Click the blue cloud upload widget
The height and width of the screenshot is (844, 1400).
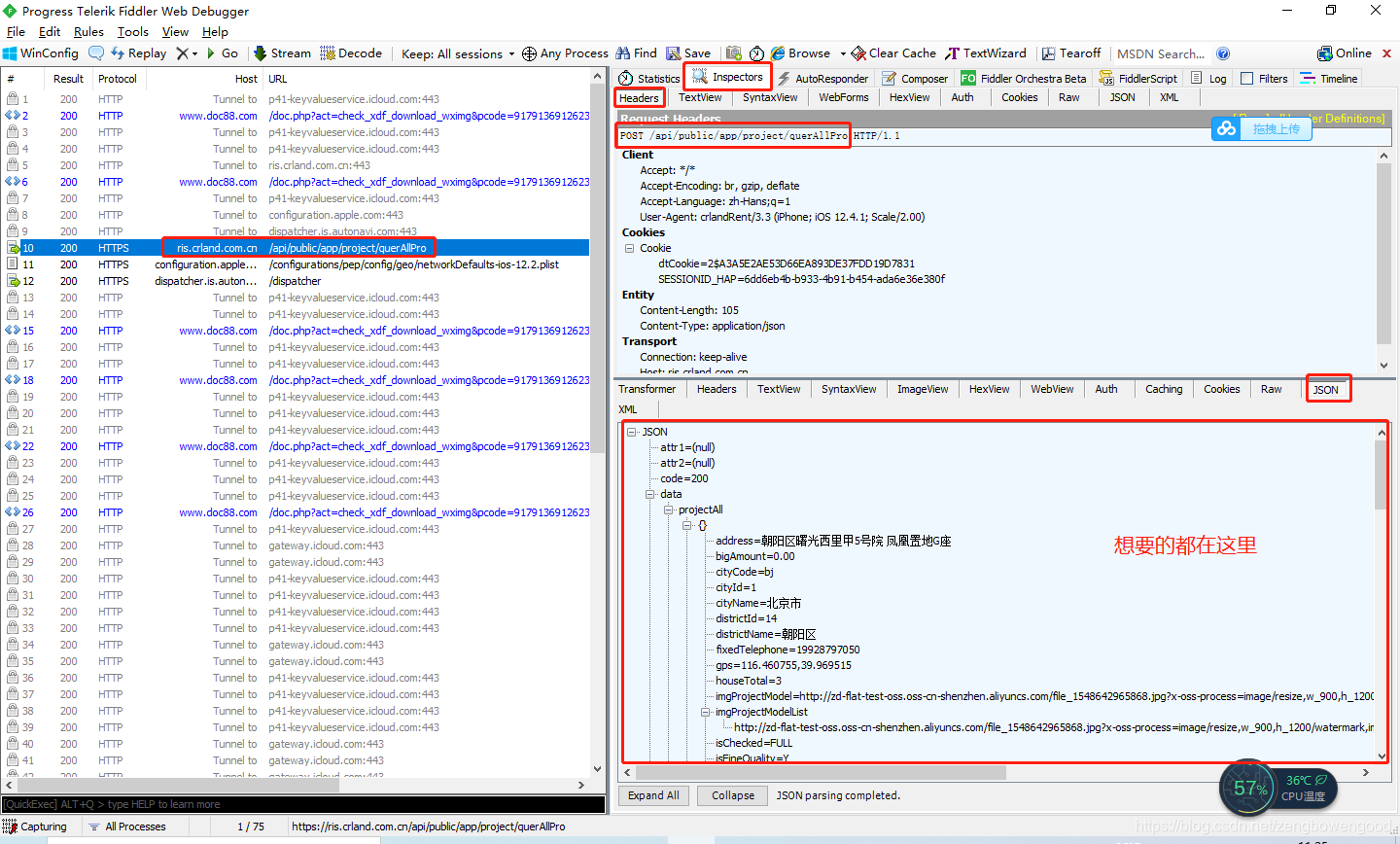(1262, 129)
